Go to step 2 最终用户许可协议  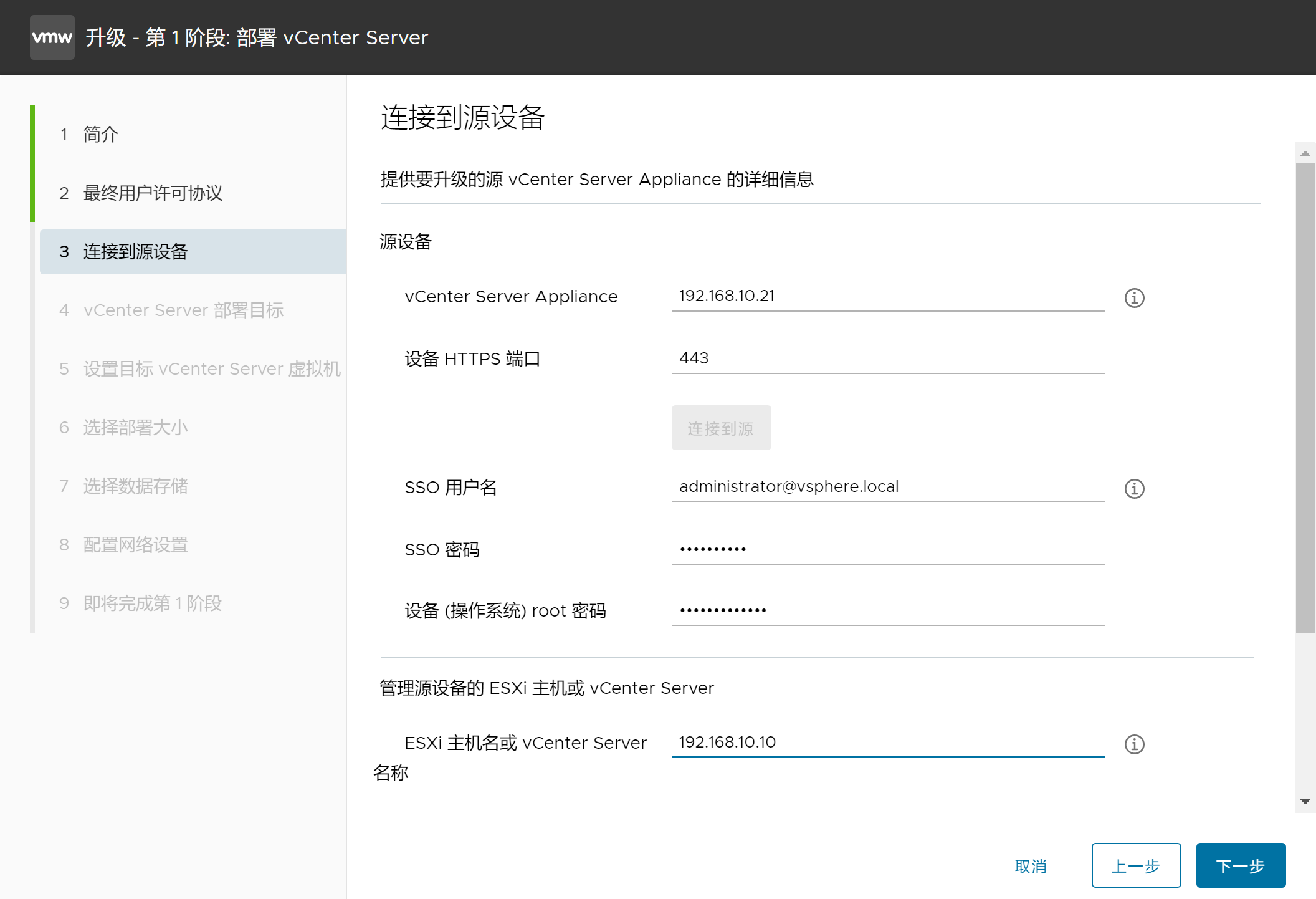click(193, 193)
